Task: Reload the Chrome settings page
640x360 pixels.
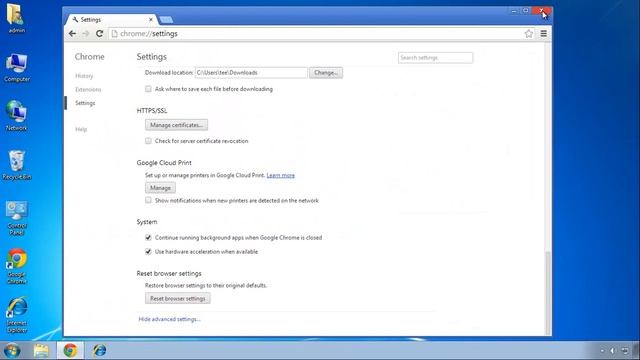Action: coord(99,33)
